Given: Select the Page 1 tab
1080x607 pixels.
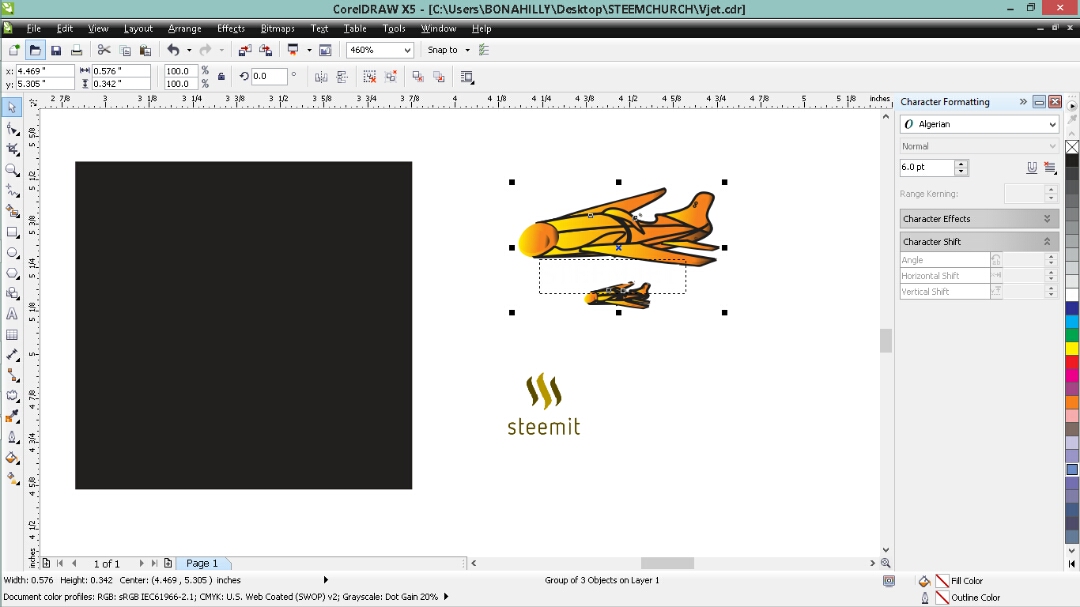Looking at the screenshot, I should [202, 564].
